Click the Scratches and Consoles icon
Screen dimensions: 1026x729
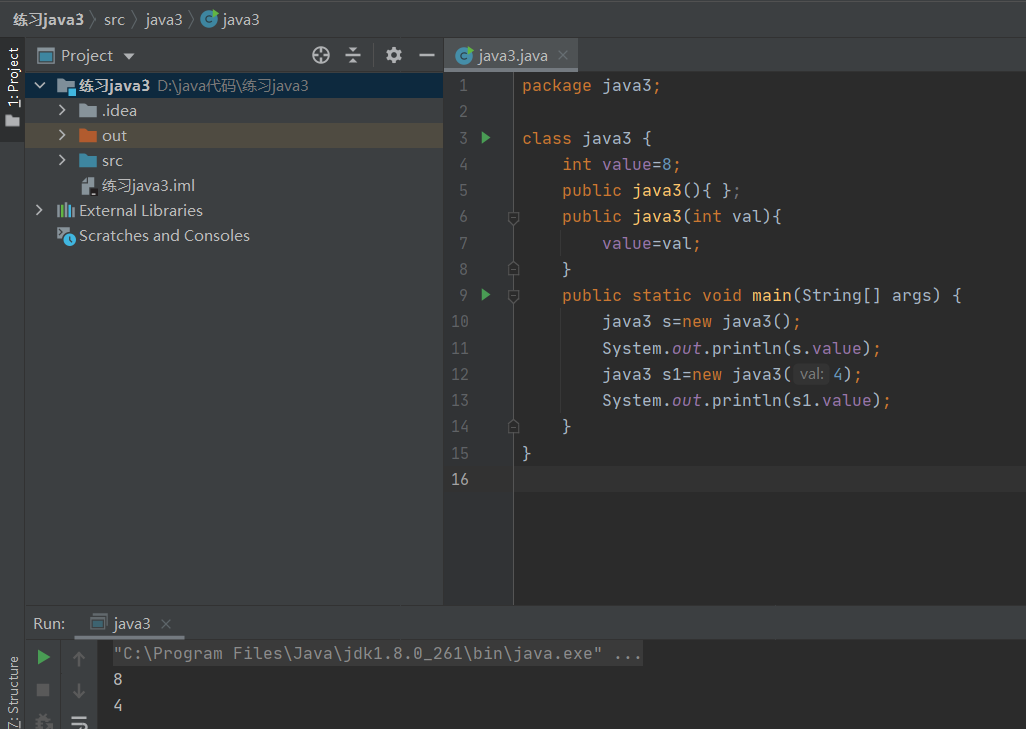tap(66, 236)
